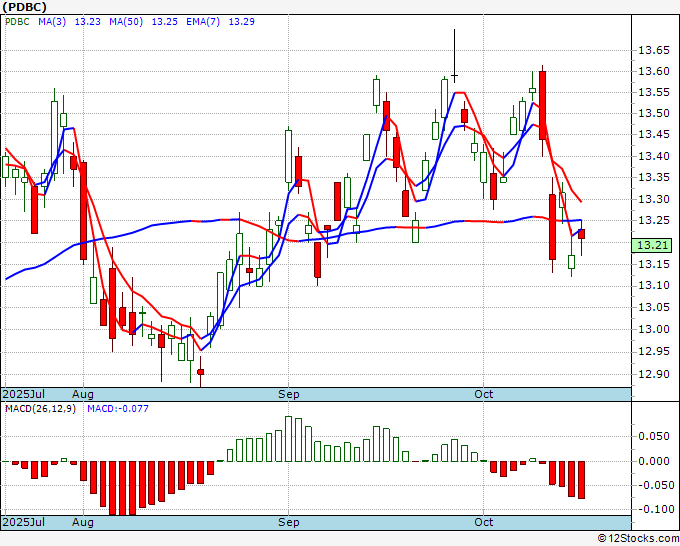Viewport: 680px width, 546px height.
Task: Click the MACD(26,12,9) indicator label
Action: point(40,409)
